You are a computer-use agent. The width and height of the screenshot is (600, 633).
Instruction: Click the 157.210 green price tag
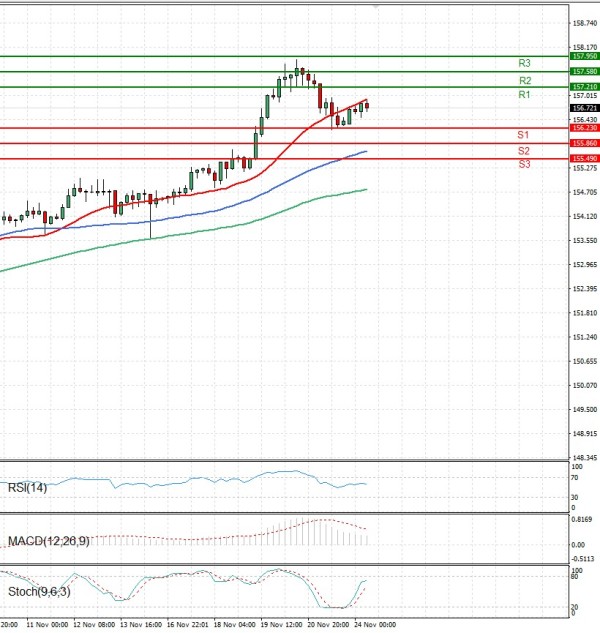pos(584,87)
